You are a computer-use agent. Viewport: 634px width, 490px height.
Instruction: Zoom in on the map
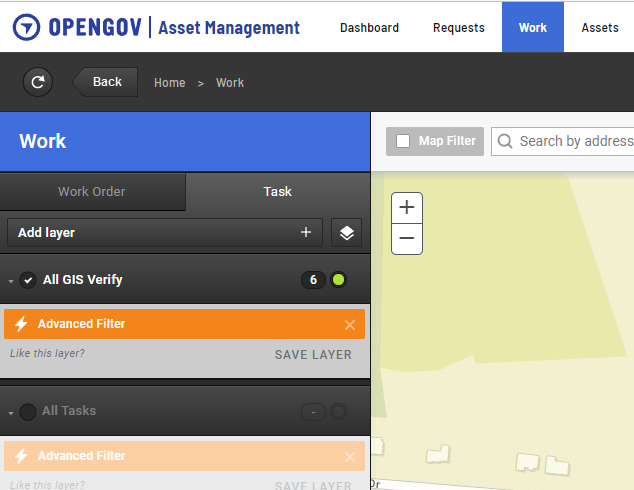click(407, 207)
